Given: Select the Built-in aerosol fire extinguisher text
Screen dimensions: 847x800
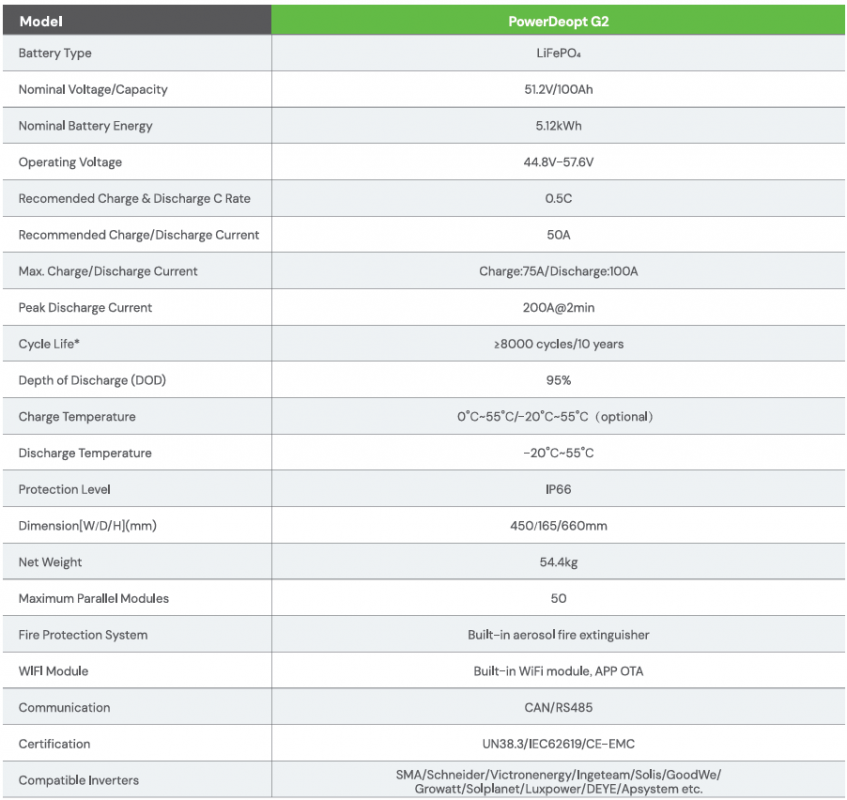Looking at the screenshot, I should click(x=558, y=634).
